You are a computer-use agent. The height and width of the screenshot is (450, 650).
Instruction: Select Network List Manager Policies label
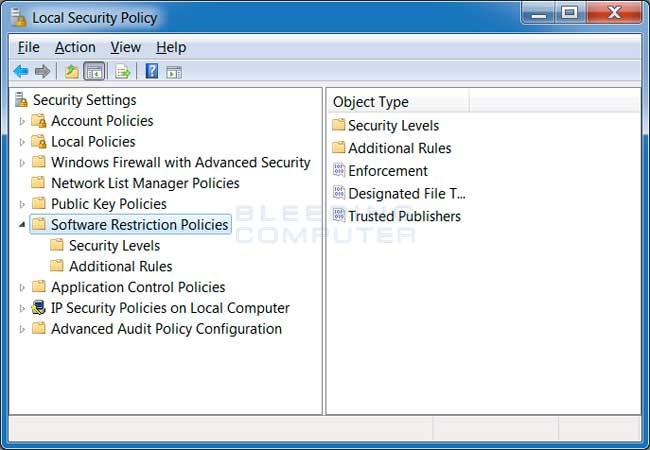point(145,183)
